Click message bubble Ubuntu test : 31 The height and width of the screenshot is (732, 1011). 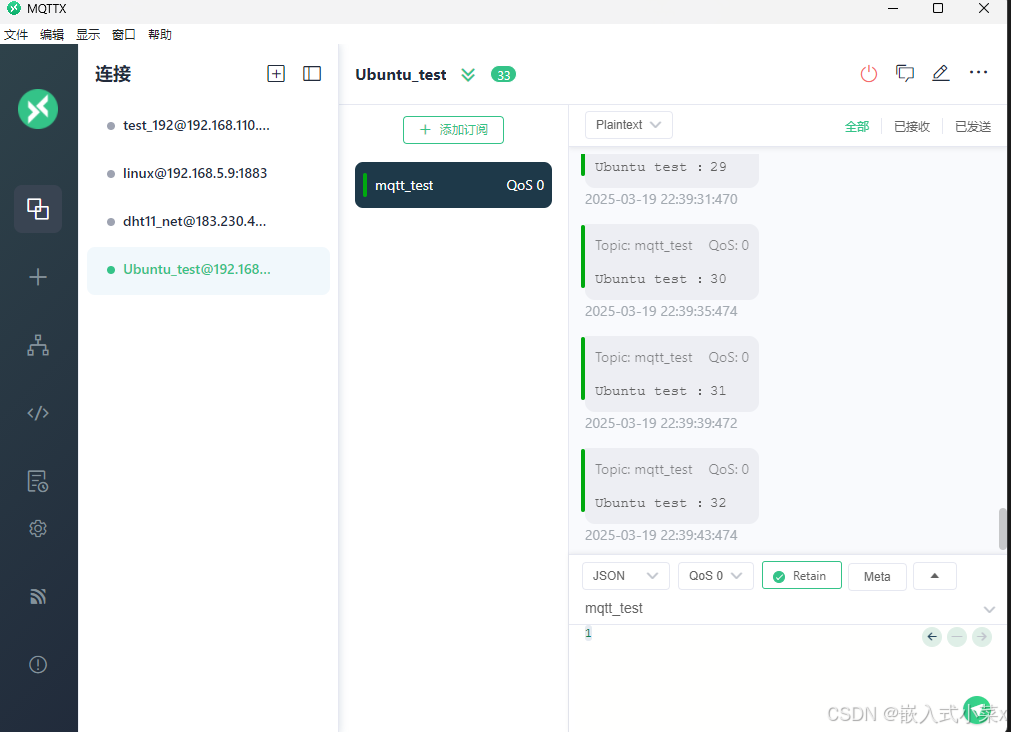coord(670,374)
